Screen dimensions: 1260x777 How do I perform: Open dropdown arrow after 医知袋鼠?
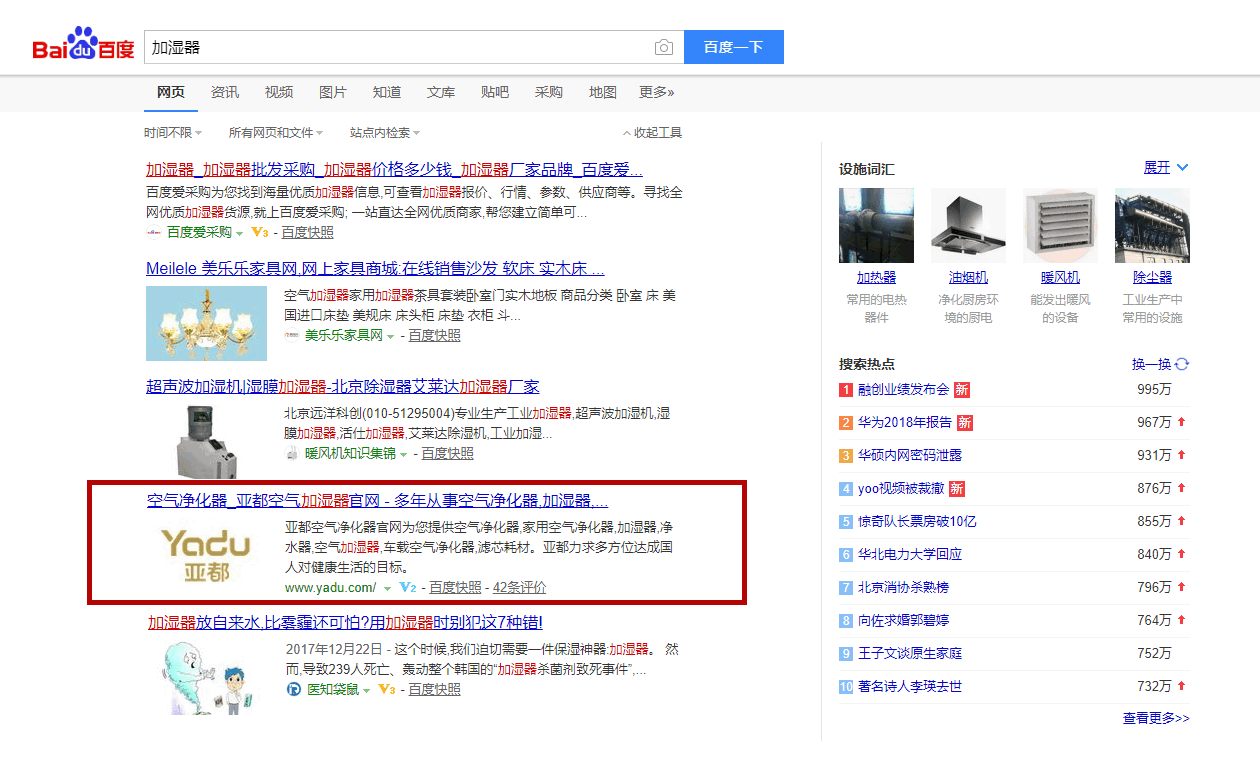coord(366,690)
